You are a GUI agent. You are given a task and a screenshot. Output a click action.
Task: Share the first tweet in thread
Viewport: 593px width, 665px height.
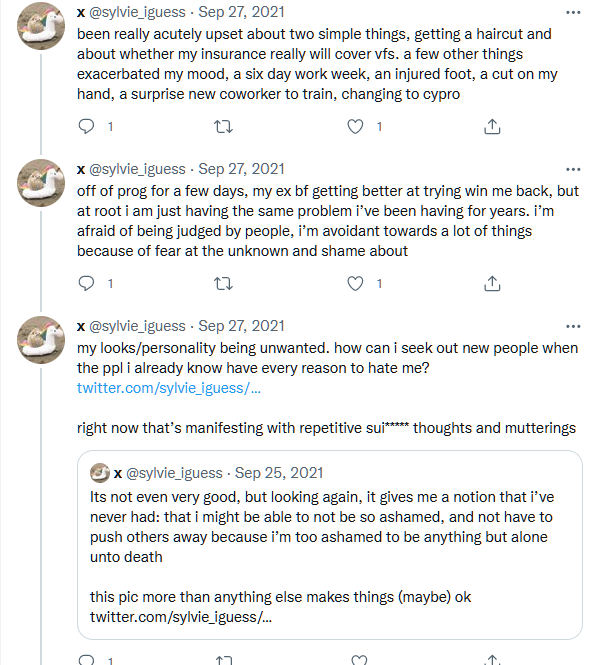492,126
